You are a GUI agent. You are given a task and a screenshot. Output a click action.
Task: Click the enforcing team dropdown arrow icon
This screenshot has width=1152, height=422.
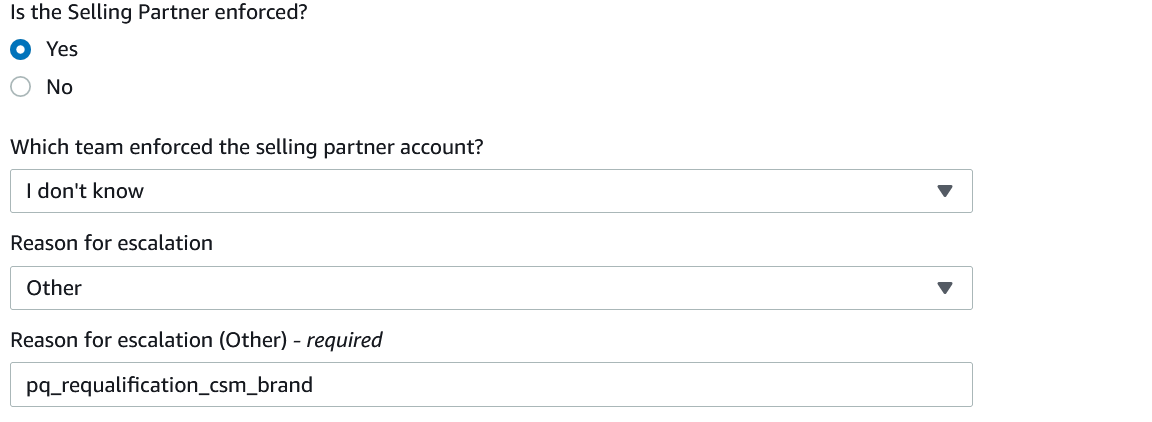(944, 191)
